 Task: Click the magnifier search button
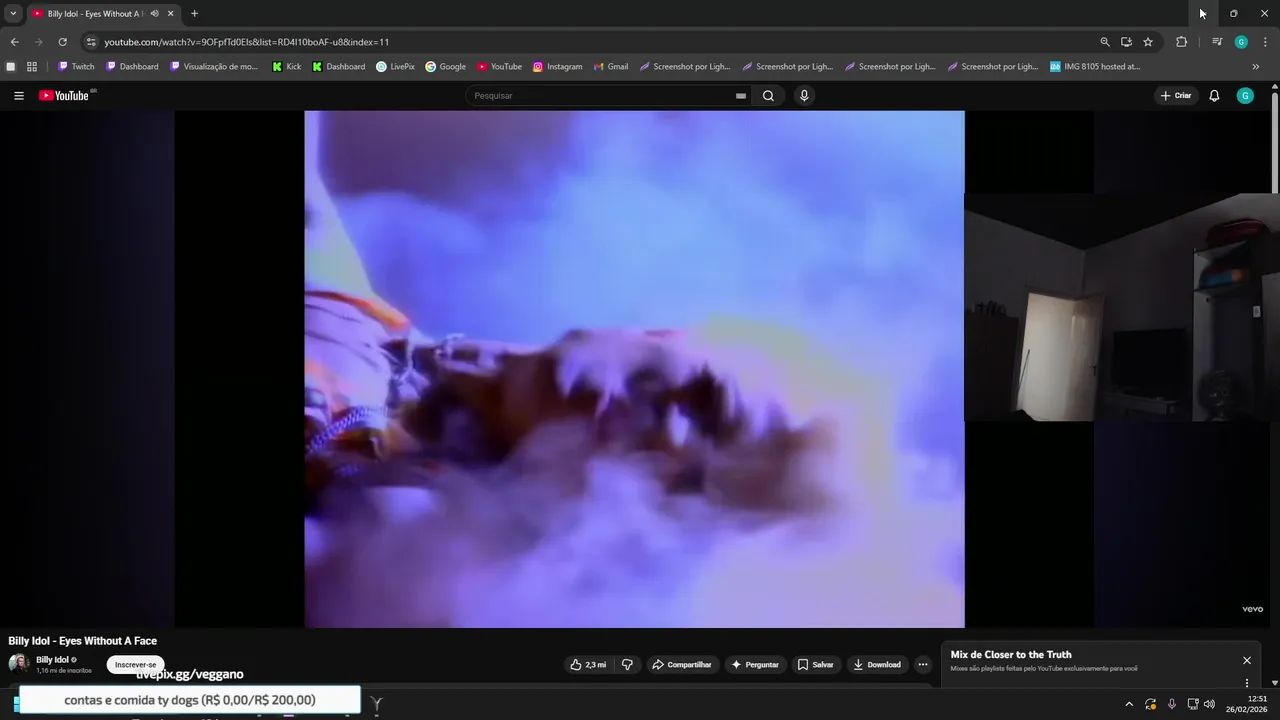coord(768,96)
